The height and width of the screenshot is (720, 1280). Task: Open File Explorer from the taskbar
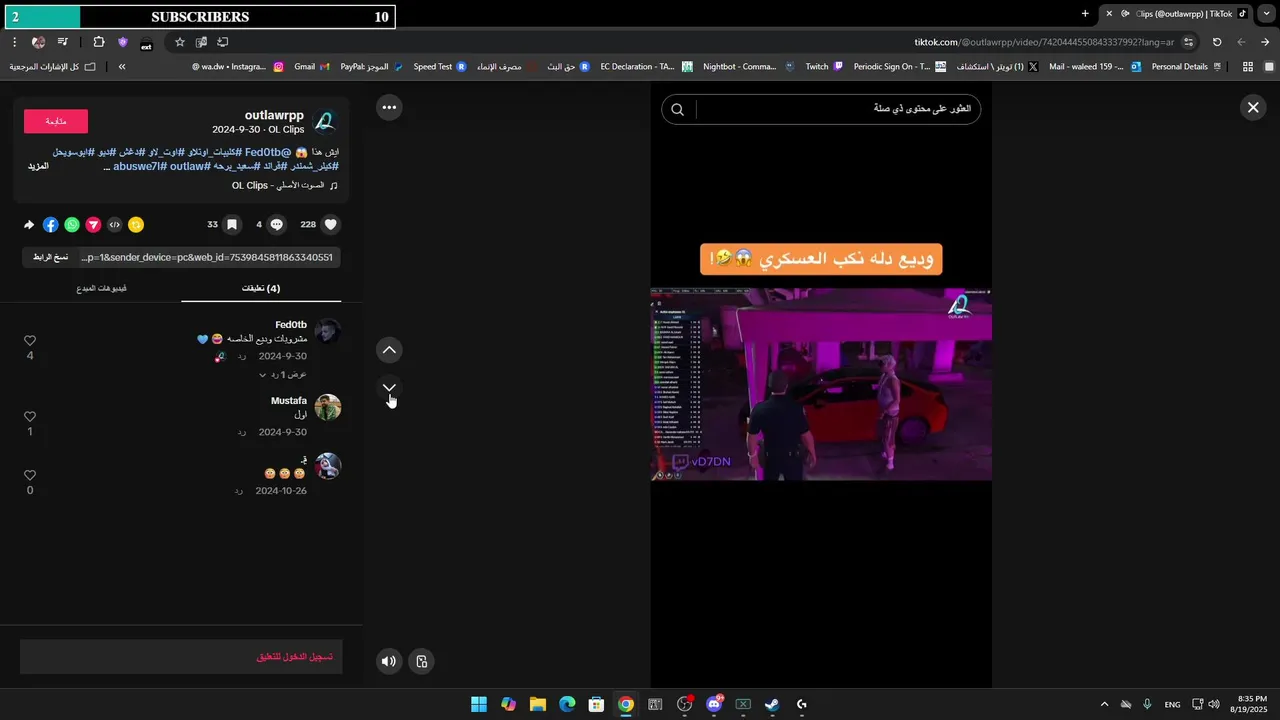tap(538, 704)
